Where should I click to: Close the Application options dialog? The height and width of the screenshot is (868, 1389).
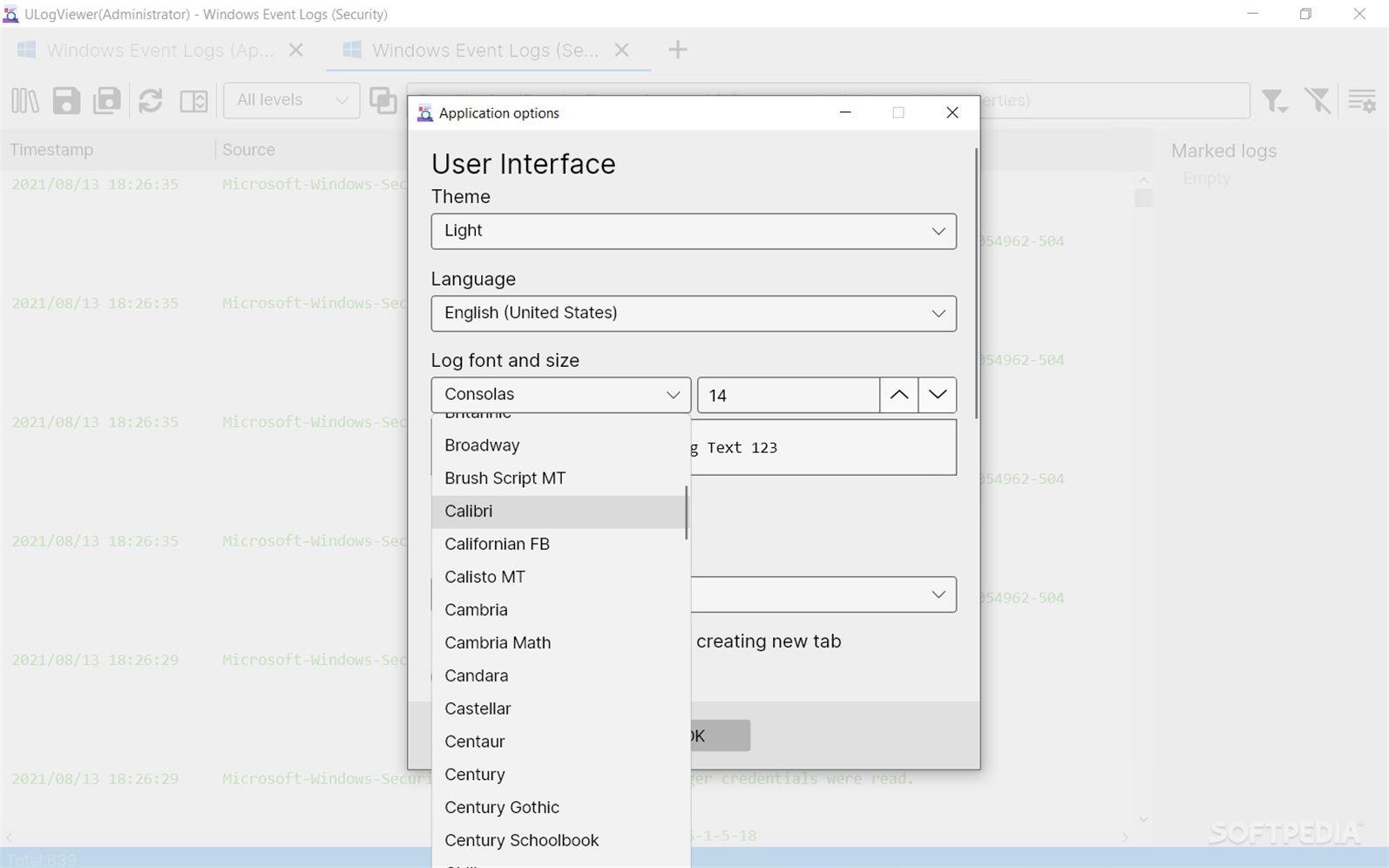tap(952, 112)
